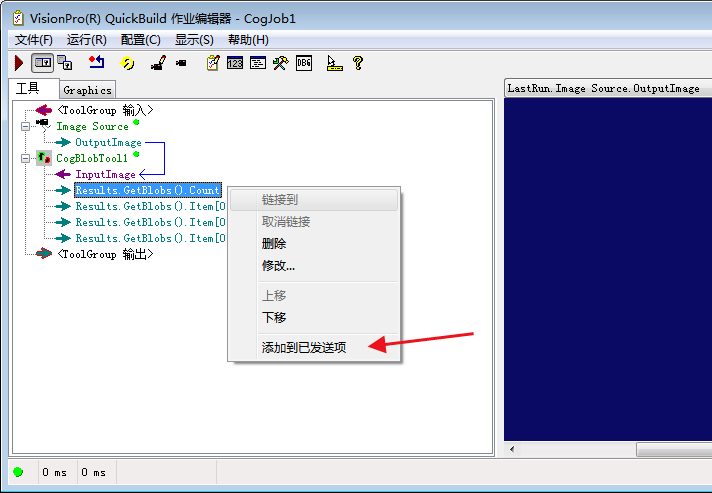The image size is (712, 493).
Task: Select the <ToolGroup 输入> node
Action: click(x=105, y=110)
